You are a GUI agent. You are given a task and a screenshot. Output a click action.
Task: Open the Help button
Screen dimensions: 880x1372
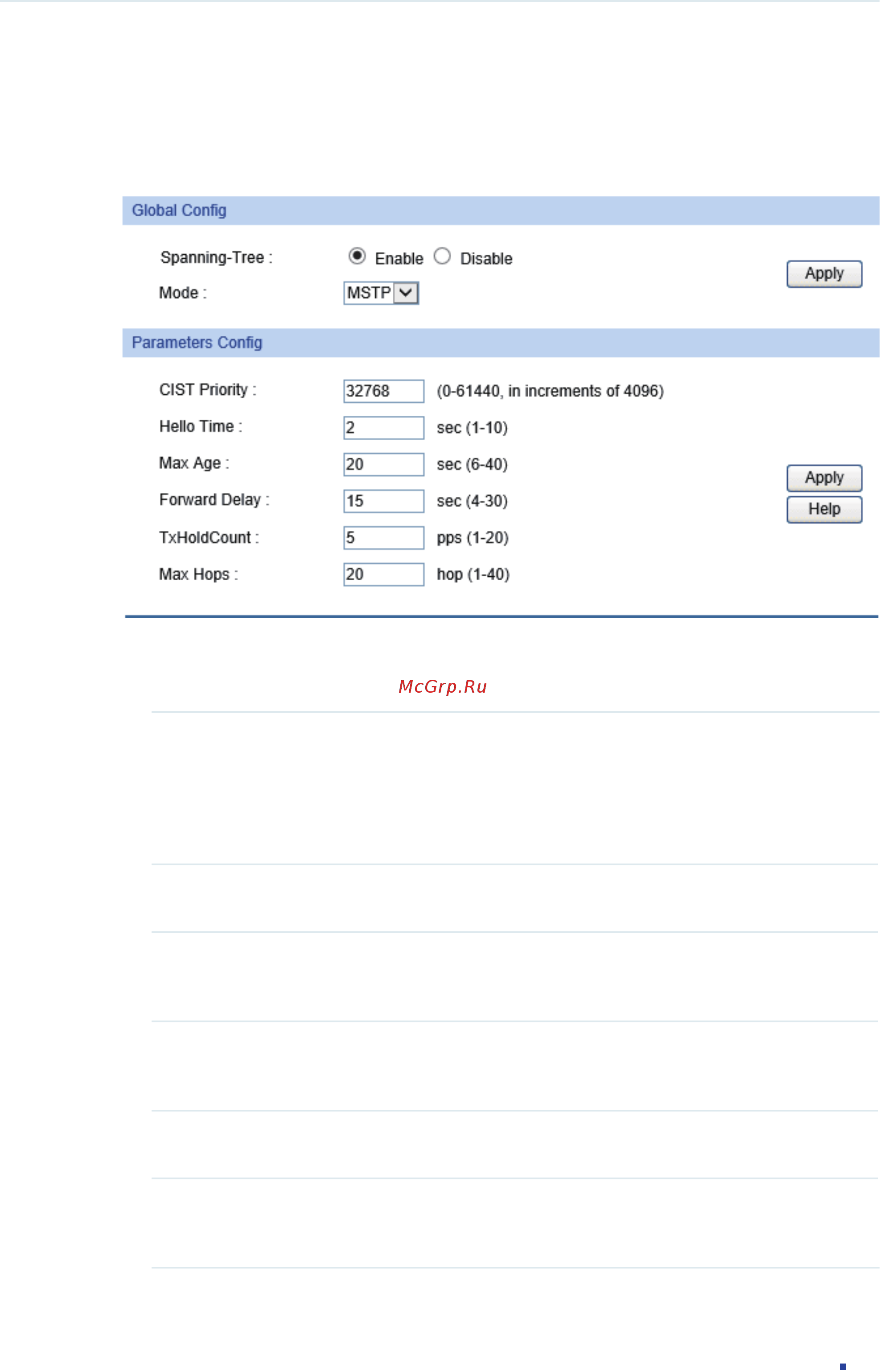point(825,510)
